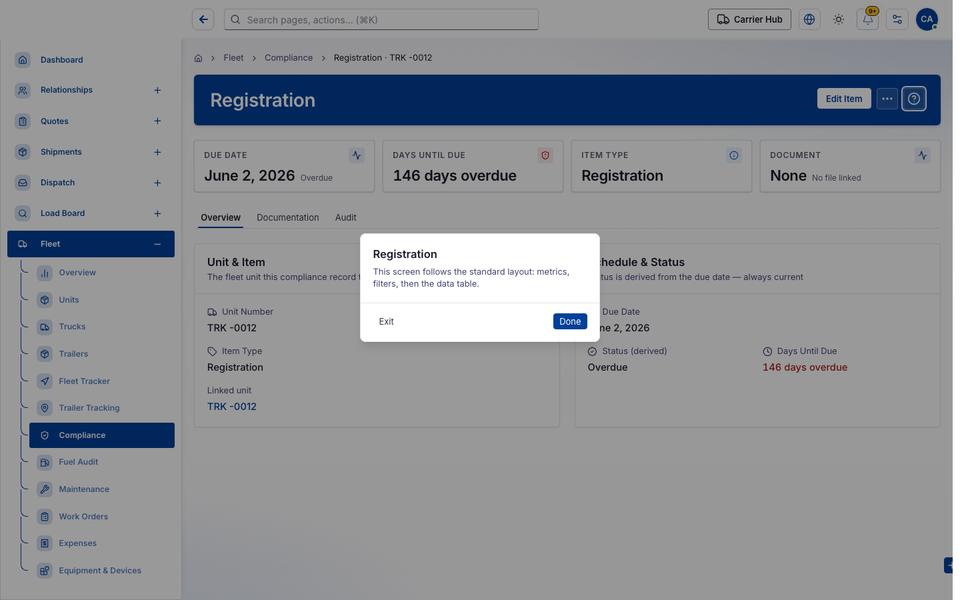This screenshot has width=960, height=600.
Task: Click the Item Type info icon
Action: [x=733, y=156]
